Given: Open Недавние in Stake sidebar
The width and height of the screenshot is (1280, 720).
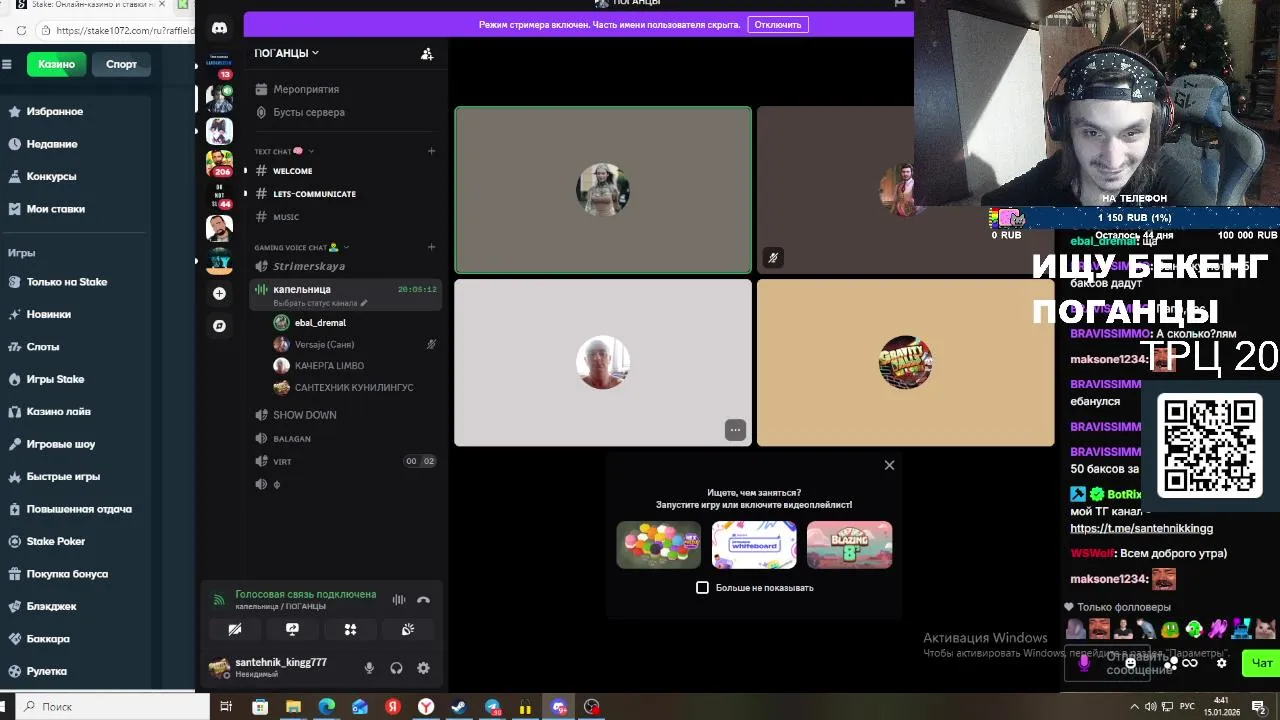Looking at the screenshot, I should (x=51, y=144).
